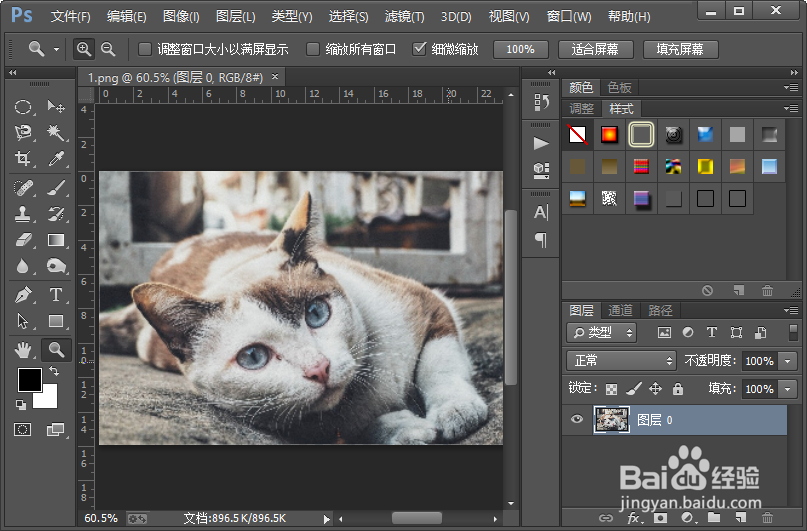The image size is (807, 531).
Task: Open the Actions panel play icon
Action: [x=541, y=143]
